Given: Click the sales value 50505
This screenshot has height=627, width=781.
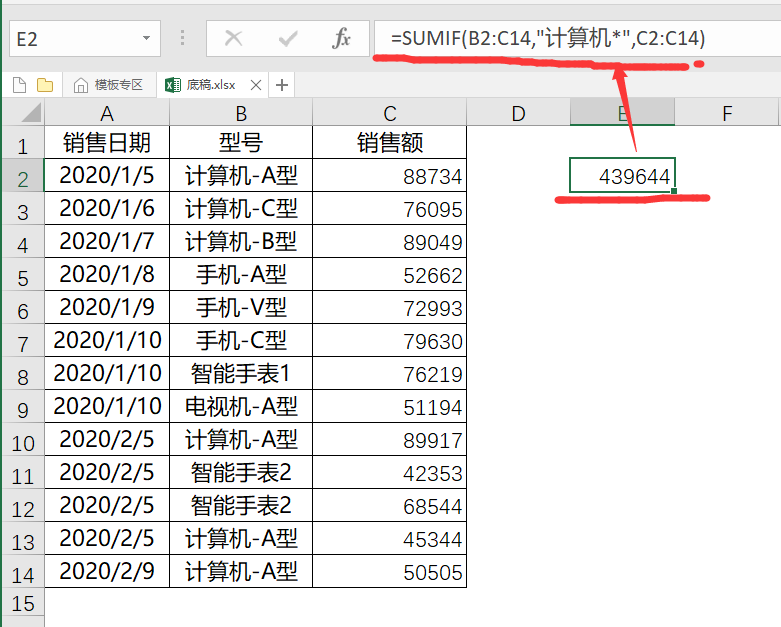Looking at the screenshot, I should [x=390, y=572].
